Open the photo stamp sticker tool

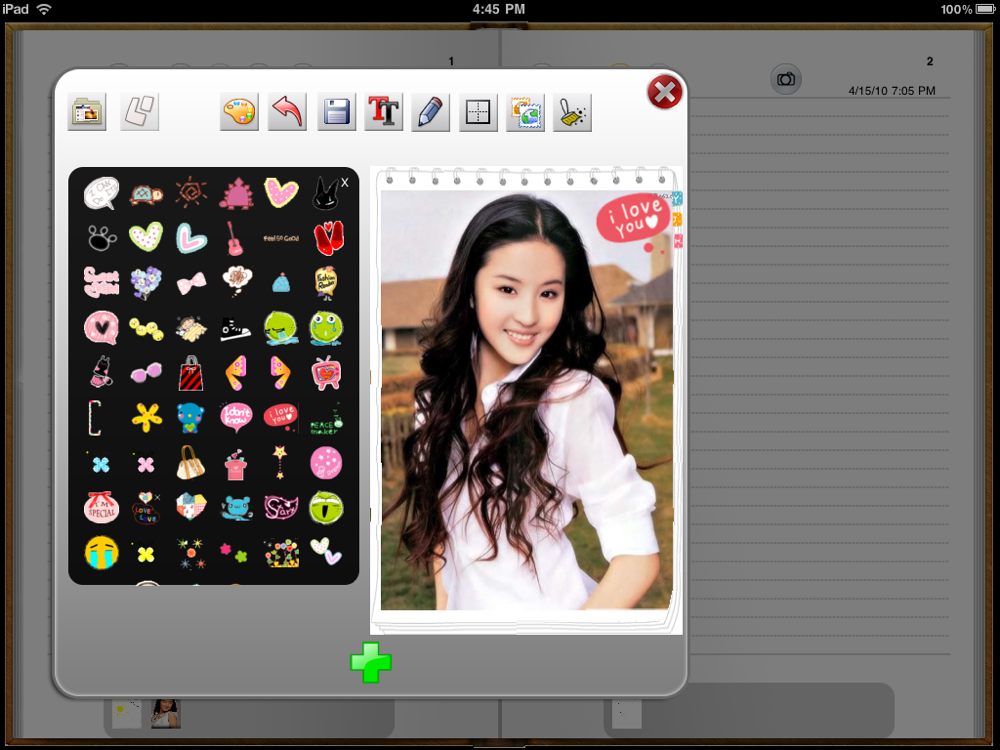coord(525,112)
